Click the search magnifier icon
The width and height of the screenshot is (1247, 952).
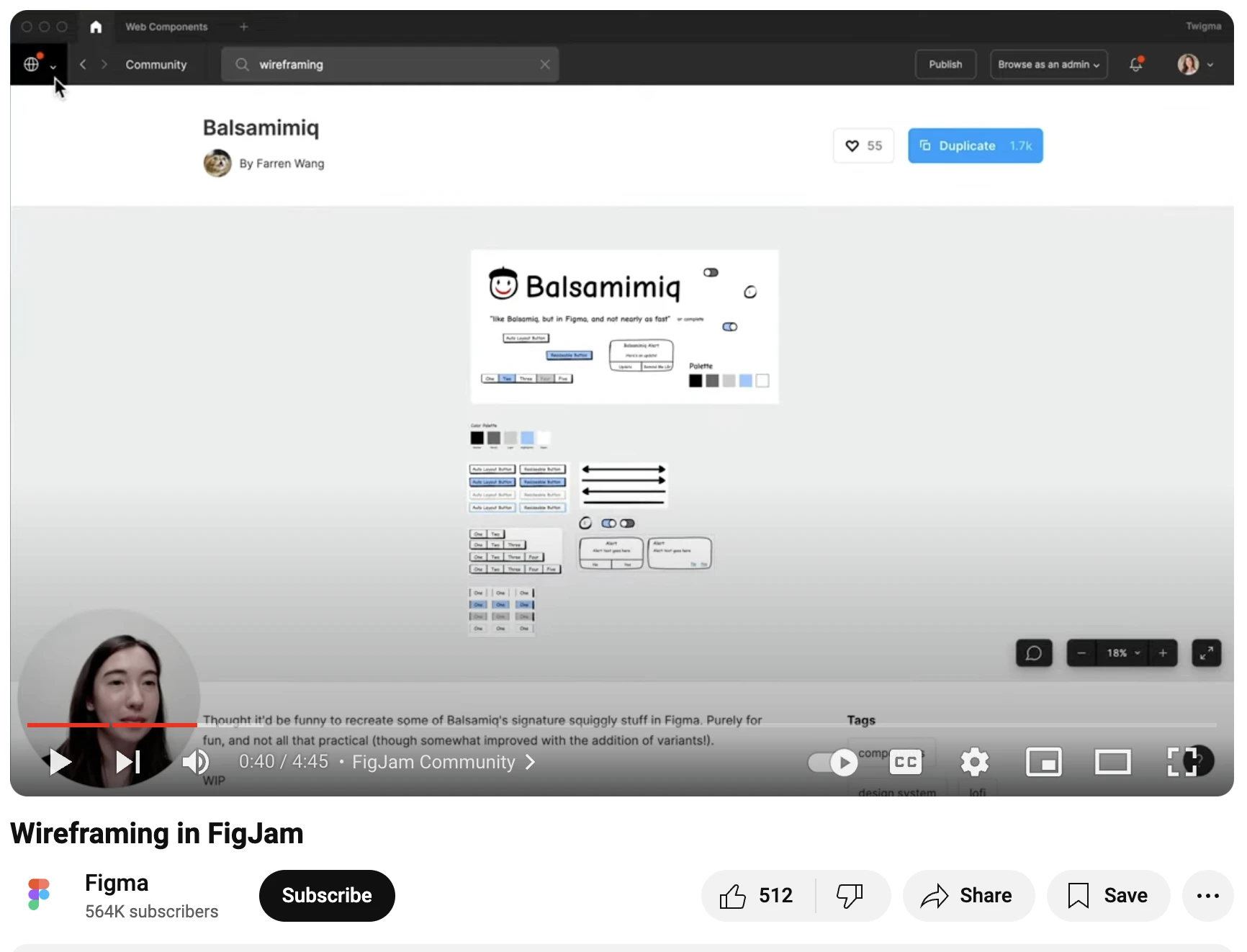click(x=242, y=64)
